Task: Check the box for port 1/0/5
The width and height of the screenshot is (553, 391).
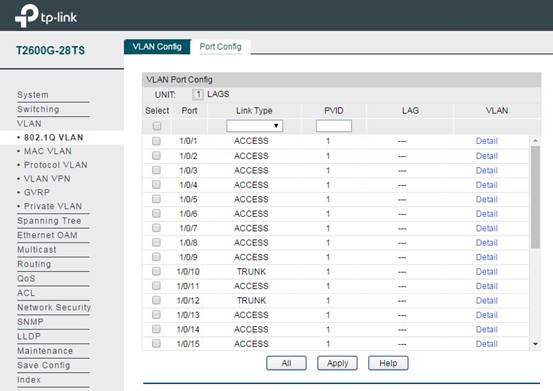Action: (x=156, y=199)
